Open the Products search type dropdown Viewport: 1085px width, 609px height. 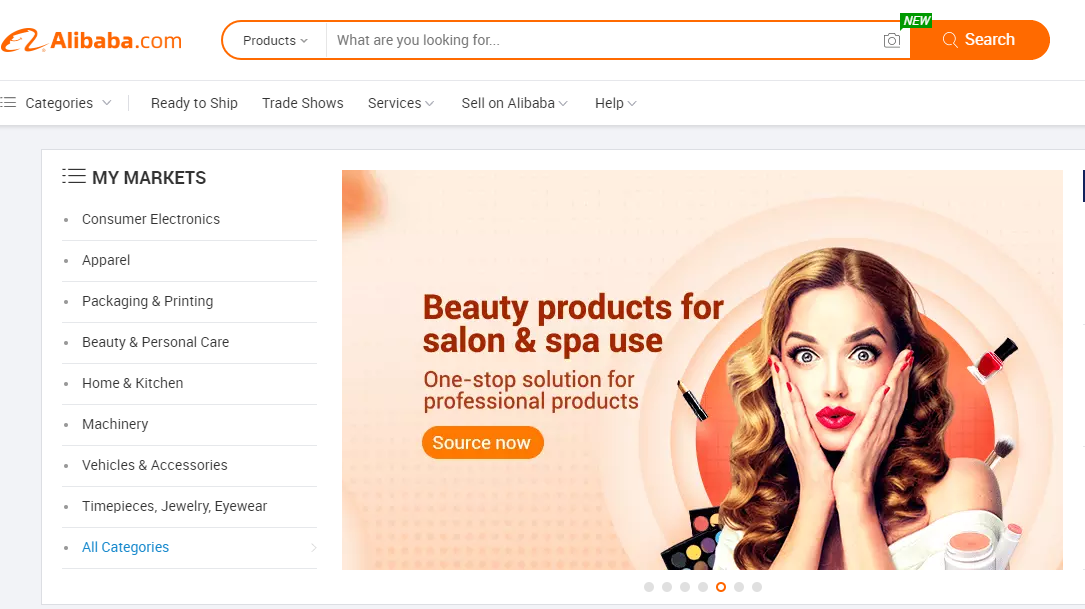(275, 40)
